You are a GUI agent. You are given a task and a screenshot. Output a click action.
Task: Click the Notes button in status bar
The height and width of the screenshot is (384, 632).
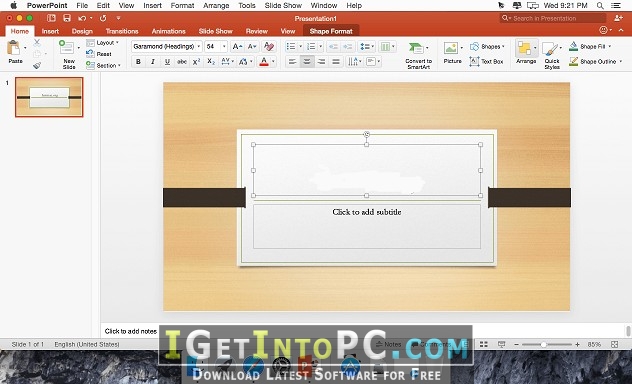pyautogui.click(x=389, y=344)
